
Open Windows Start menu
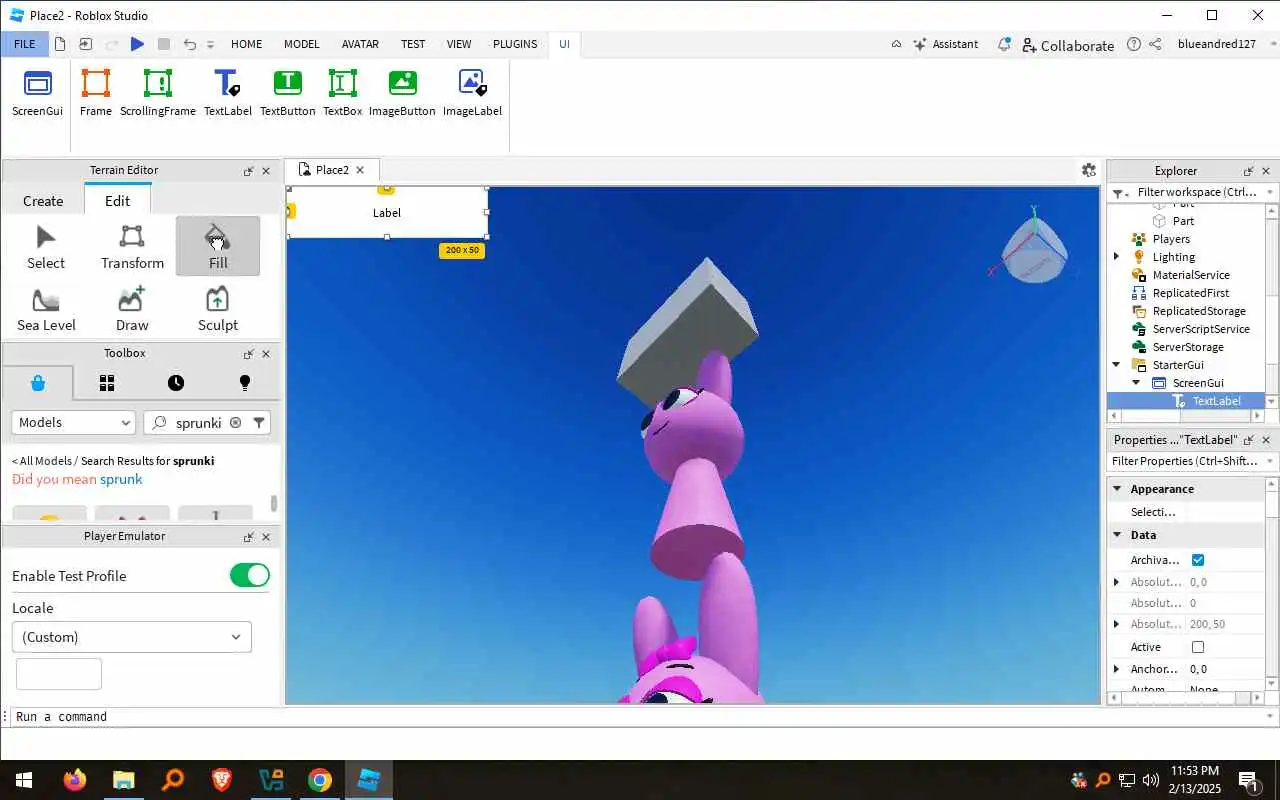click(24, 780)
